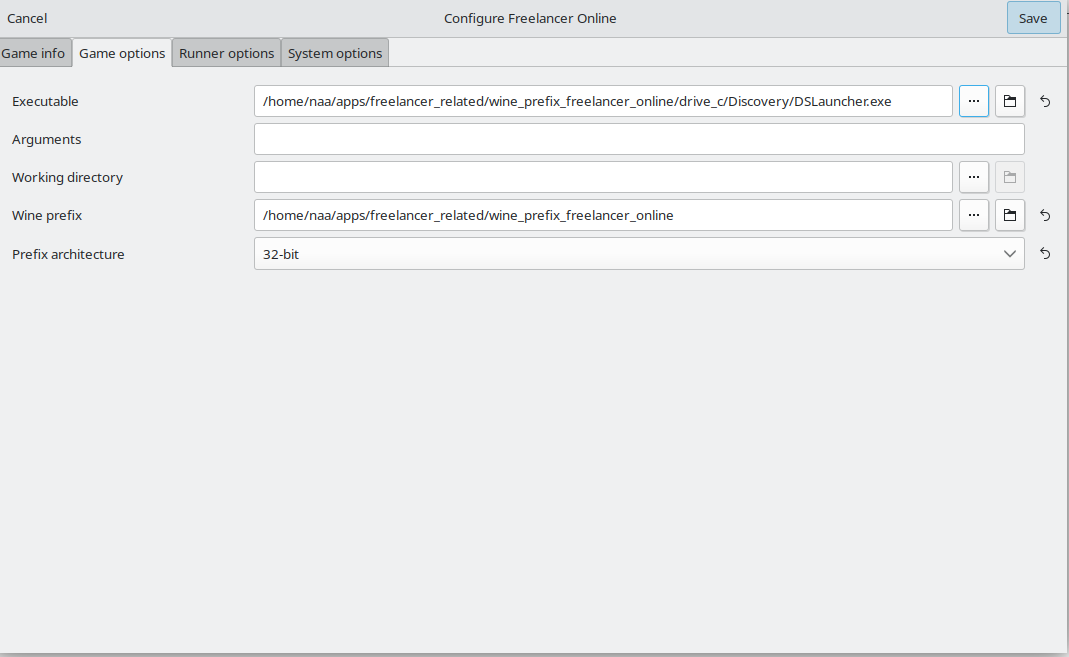
Task: Click the Wine prefix label
Action: pyautogui.click(x=47, y=215)
